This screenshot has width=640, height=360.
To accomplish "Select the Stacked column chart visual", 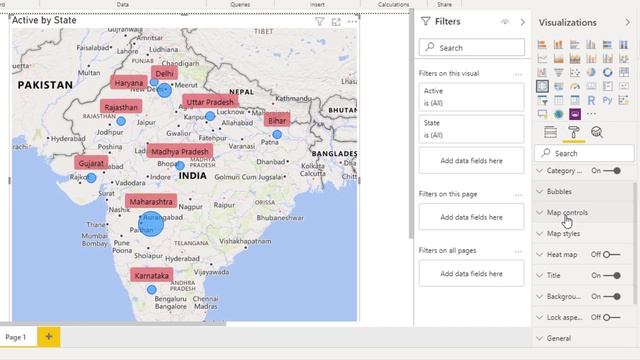I will click(x=558, y=45).
